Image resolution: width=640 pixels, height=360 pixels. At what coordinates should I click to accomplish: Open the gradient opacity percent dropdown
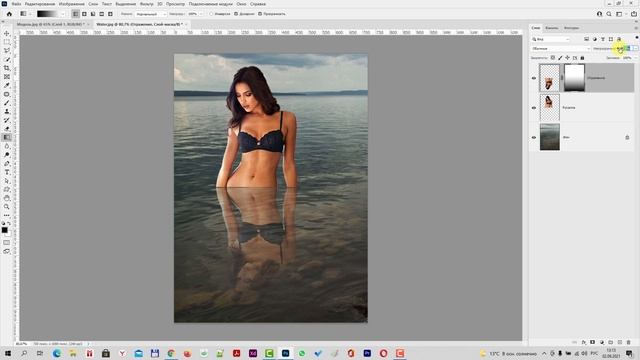201,14
